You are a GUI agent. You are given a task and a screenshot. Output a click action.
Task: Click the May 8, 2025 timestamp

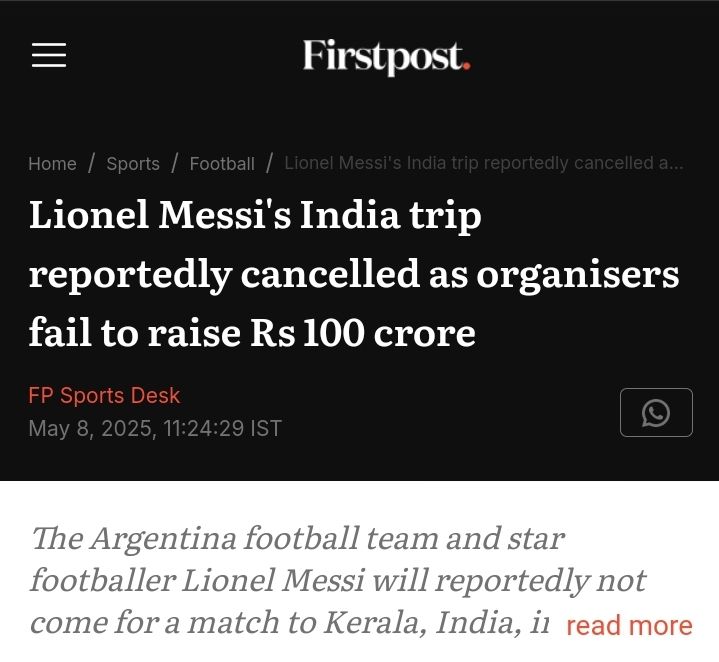(155, 429)
